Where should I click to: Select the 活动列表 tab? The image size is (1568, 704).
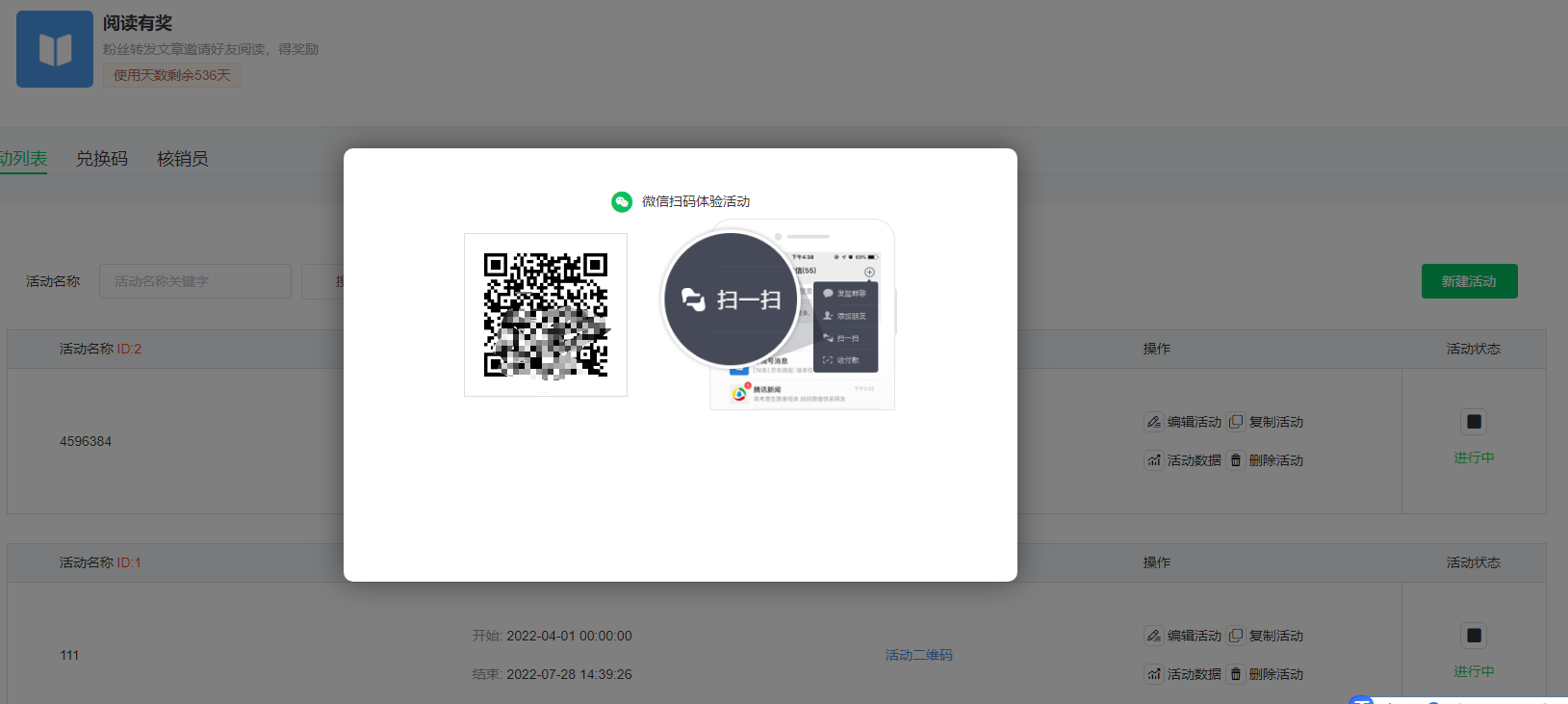(x=23, y=159)
